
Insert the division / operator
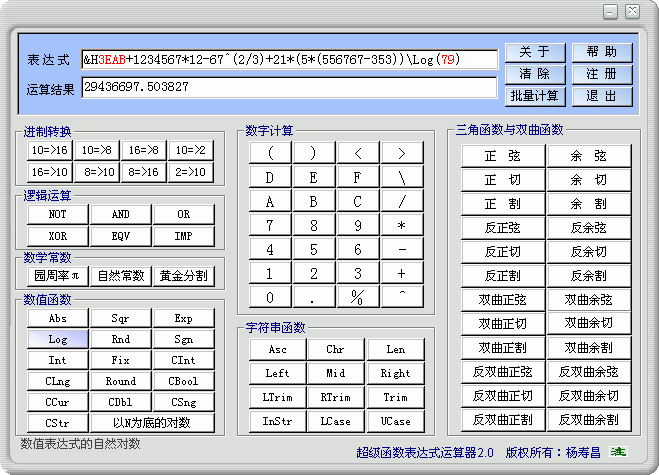pyautogui.click(x=402, y=201)
